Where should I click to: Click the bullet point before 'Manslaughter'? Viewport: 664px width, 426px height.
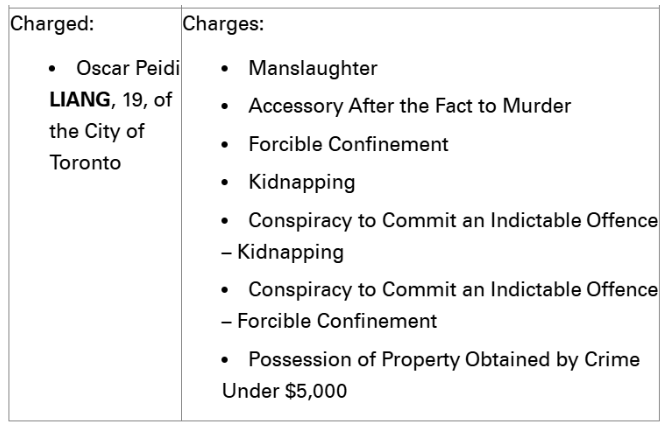coord(225,69)
